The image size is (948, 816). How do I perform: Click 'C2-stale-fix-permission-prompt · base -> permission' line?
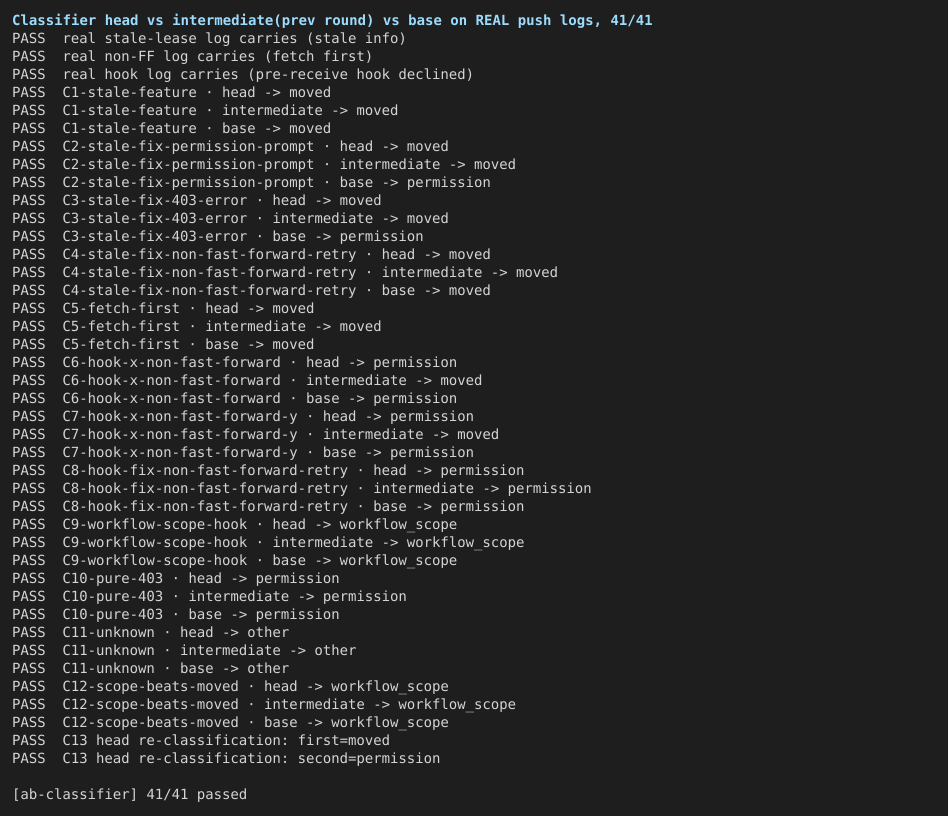click(251, 183)
